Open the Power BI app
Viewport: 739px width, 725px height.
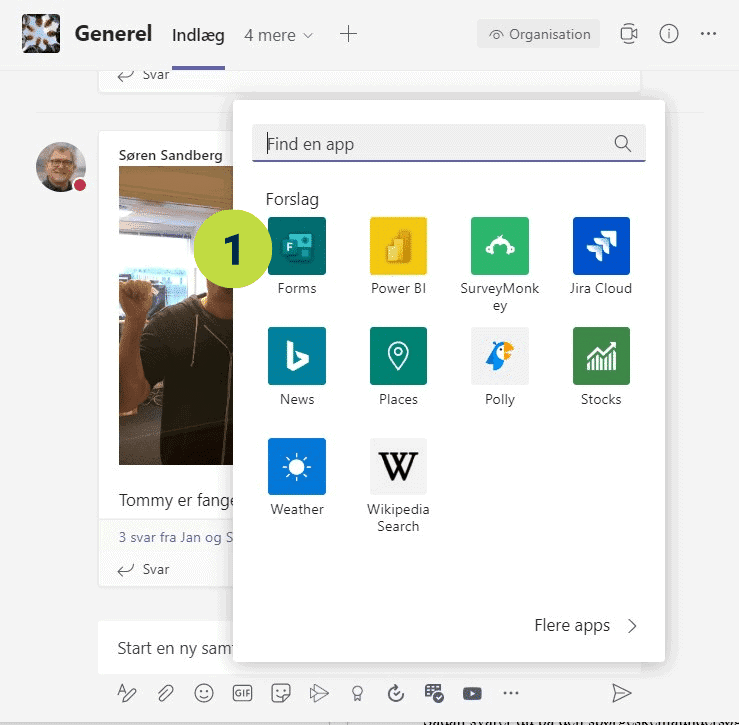[398, 246]
